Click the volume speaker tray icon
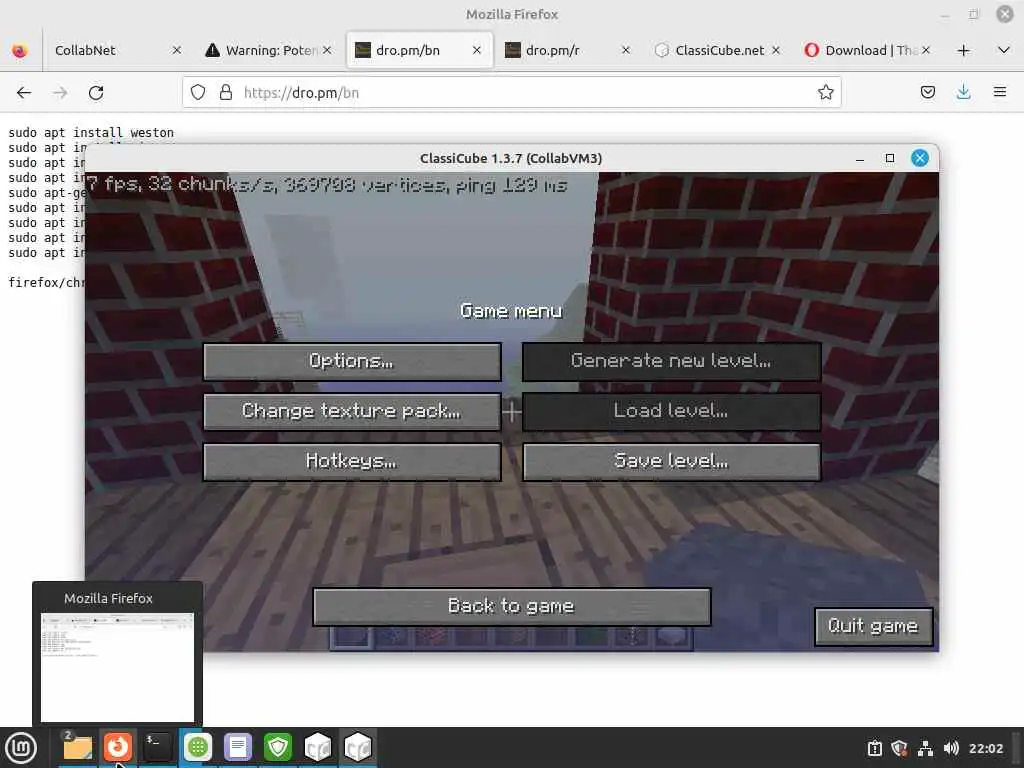The image size is (1024, 768). click(x=951, y=748)
